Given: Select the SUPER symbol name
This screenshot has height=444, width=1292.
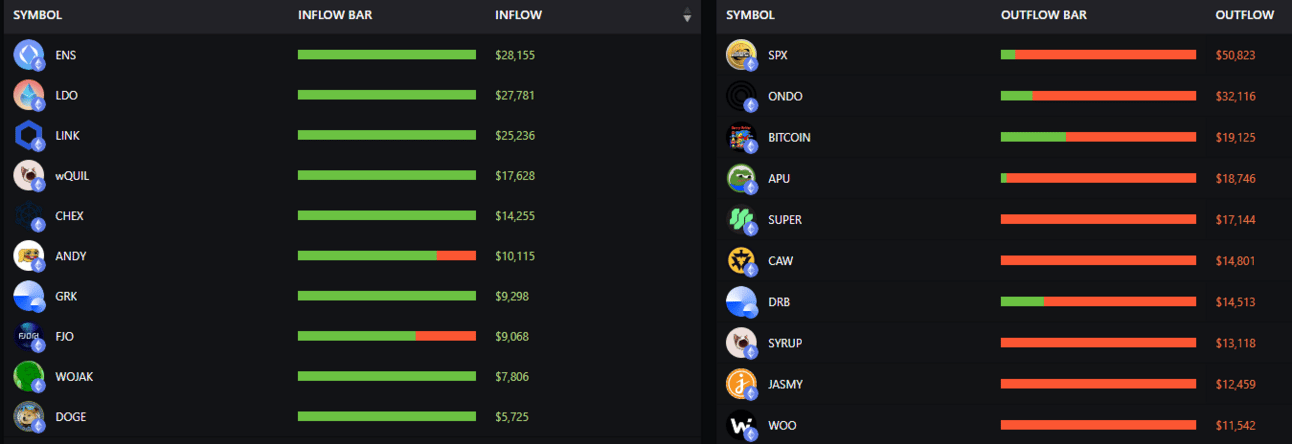Looking at the screenshot, I should point(785,219).
